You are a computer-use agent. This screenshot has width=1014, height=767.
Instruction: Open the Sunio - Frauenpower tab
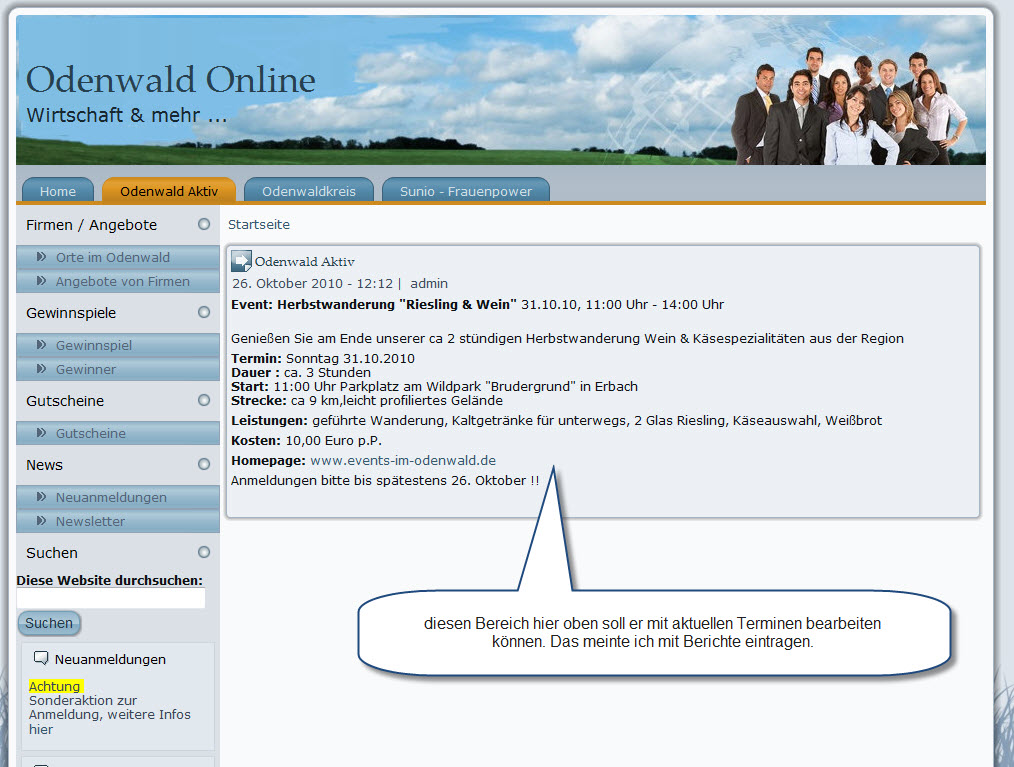466,191
